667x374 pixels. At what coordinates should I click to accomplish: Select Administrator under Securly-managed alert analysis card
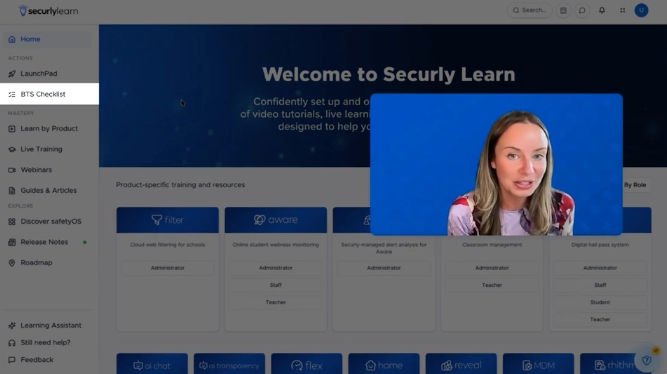384,268
